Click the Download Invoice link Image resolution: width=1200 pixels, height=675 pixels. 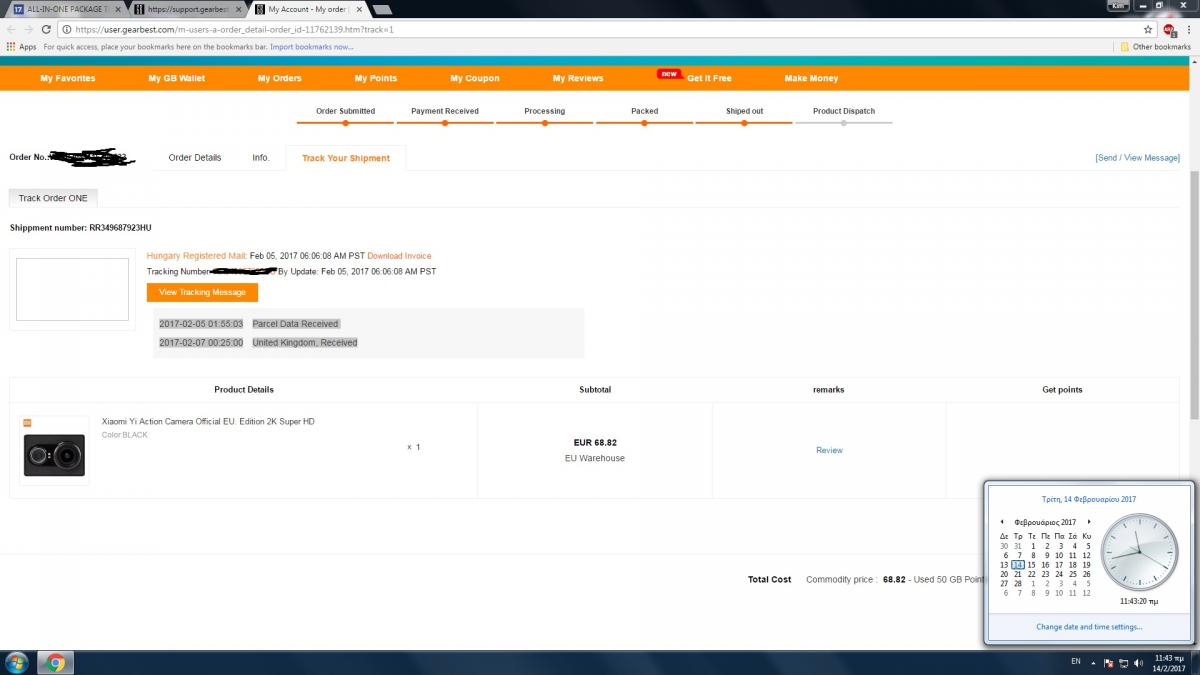point(400,256)
